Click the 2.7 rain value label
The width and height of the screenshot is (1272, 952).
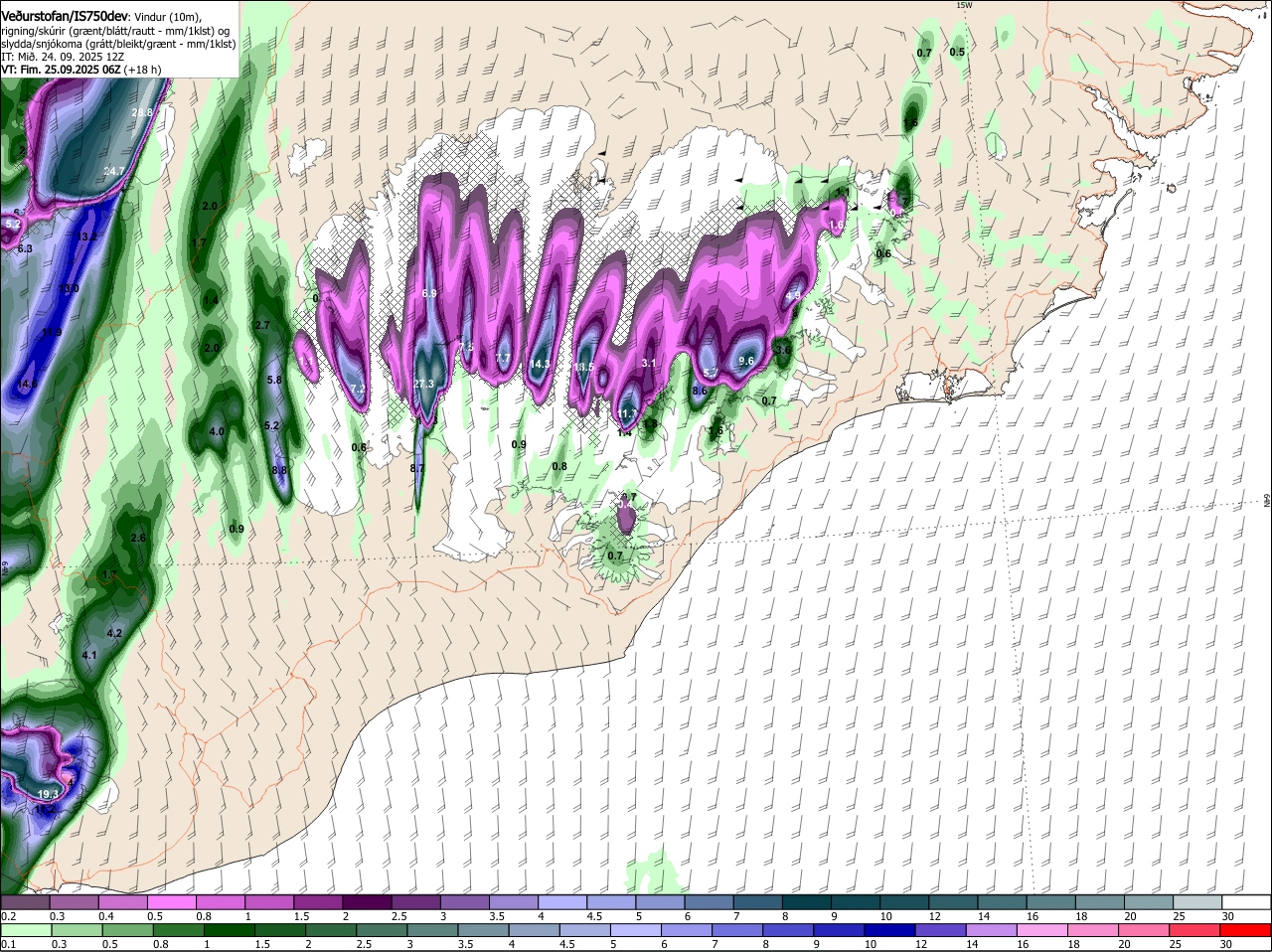262,325
